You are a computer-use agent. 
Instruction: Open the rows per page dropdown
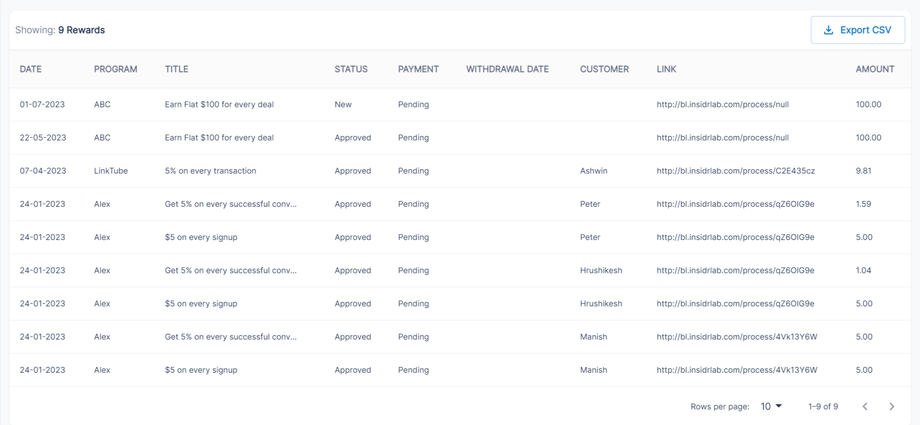pos(771,407)
